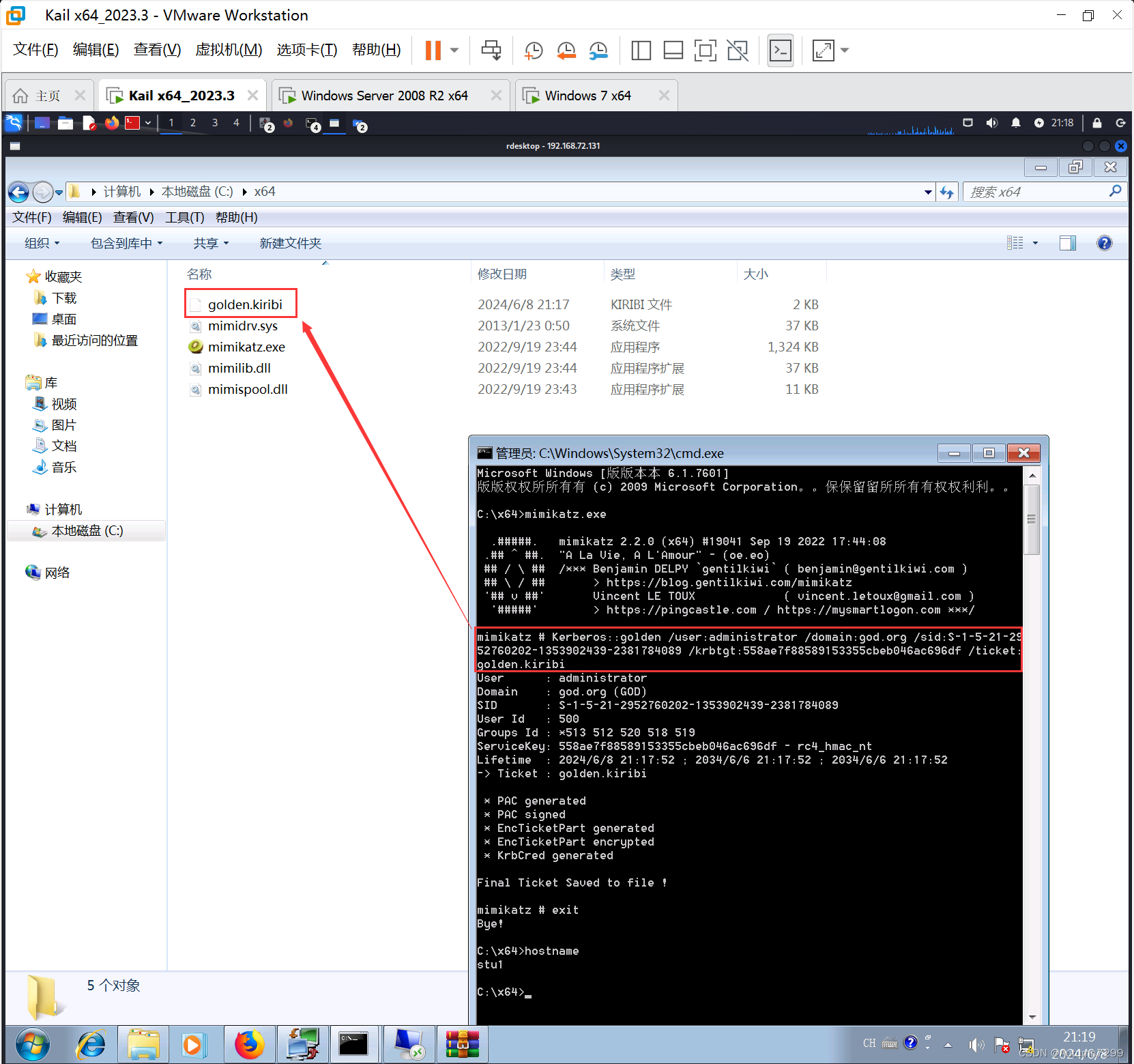Open the Kali file manager launcher
This screenshot has width=1134, height=1064.
[x=66, y=123]
